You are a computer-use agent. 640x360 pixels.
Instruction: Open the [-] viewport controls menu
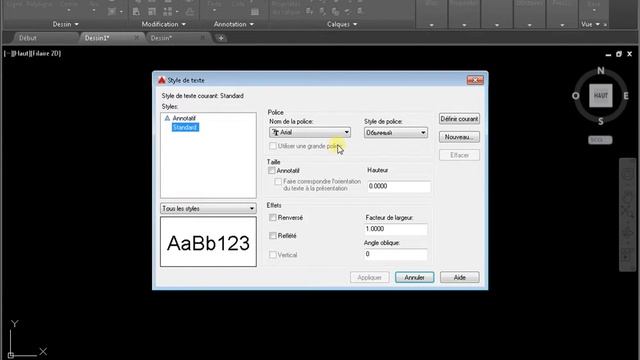[8, 53]
